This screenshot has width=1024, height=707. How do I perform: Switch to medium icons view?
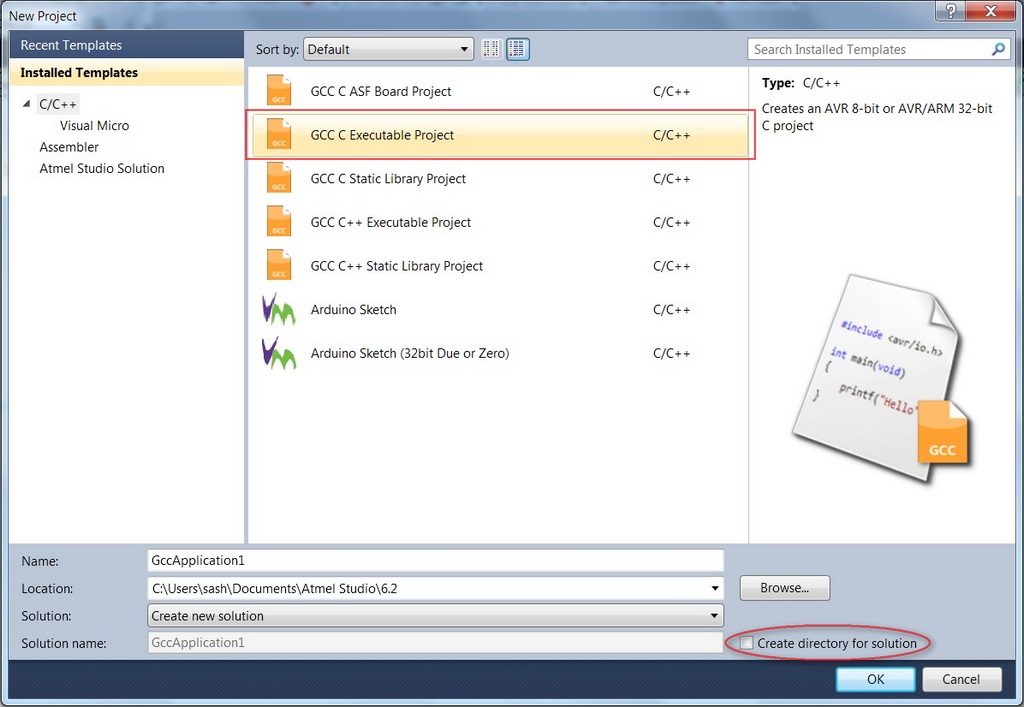(x=517, y=49)
